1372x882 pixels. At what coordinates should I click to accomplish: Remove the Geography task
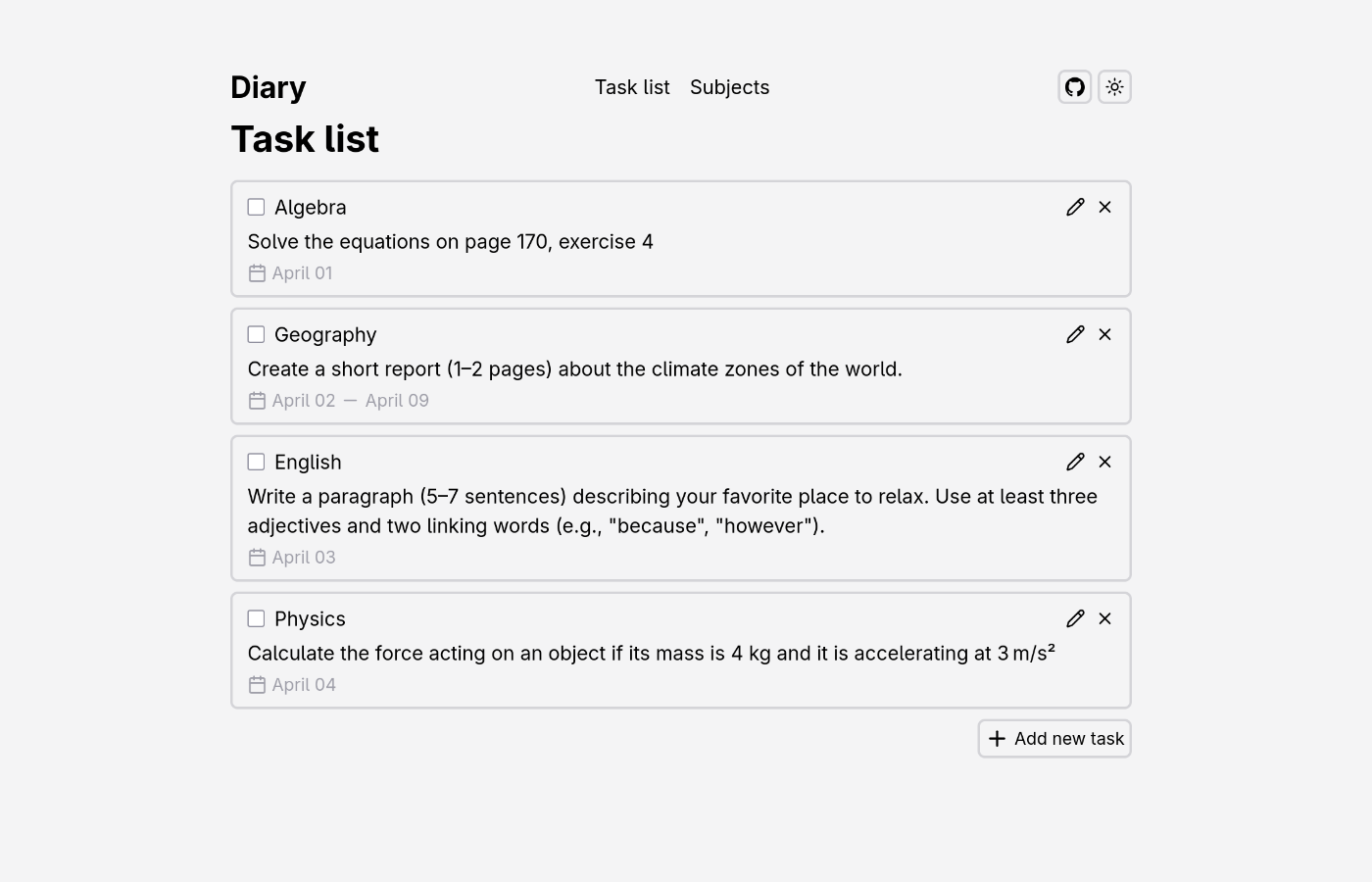[x=1105, y=334]
